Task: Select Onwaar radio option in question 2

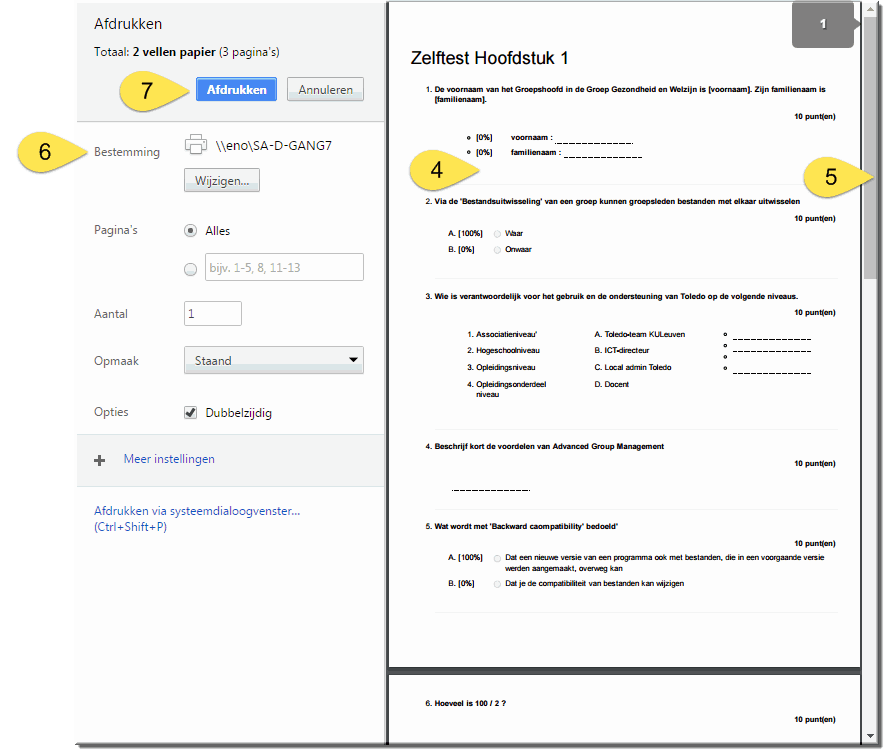Action: pyautogui.click(x=497, y=250)
